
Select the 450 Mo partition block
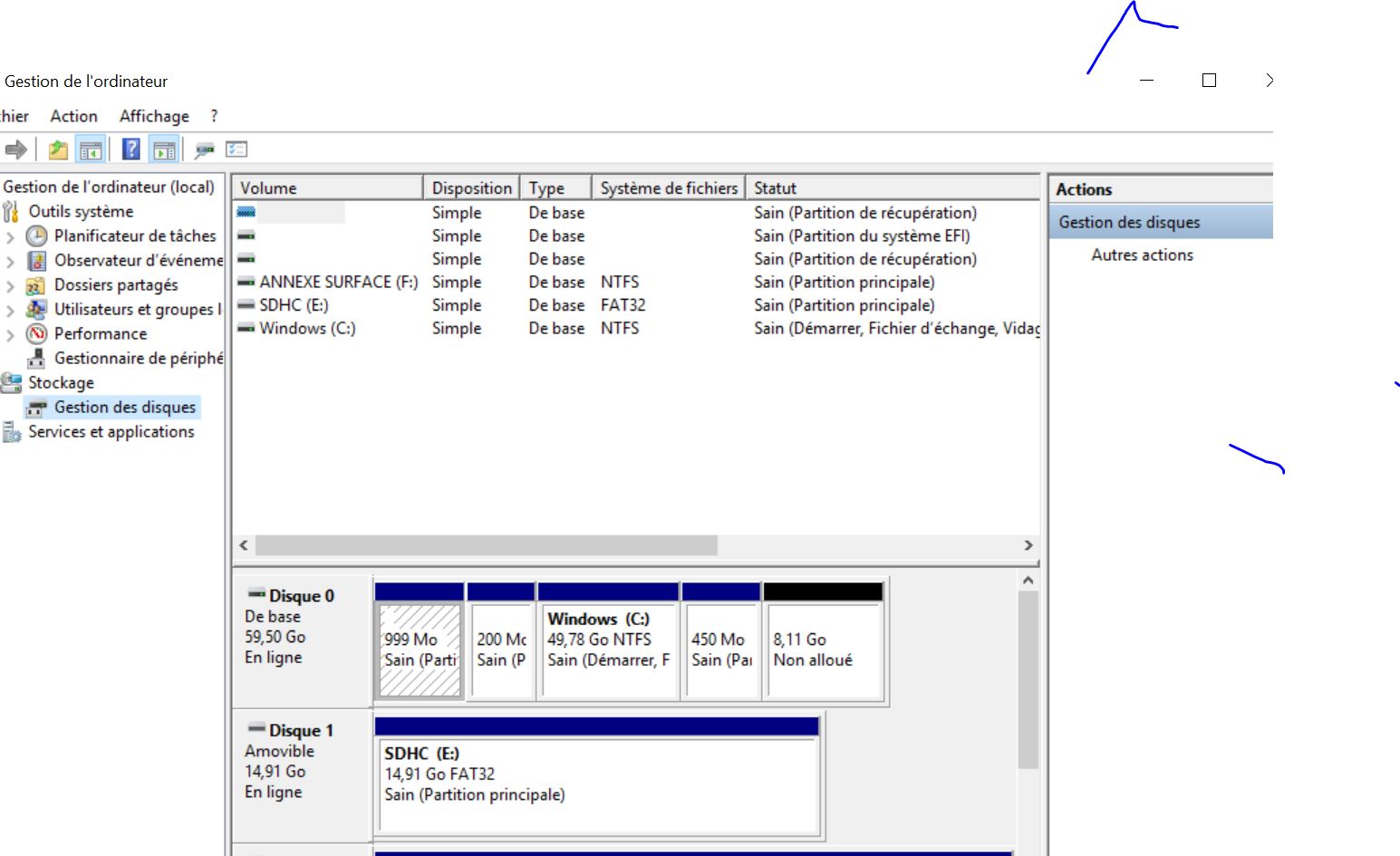(x=721, y=650)
